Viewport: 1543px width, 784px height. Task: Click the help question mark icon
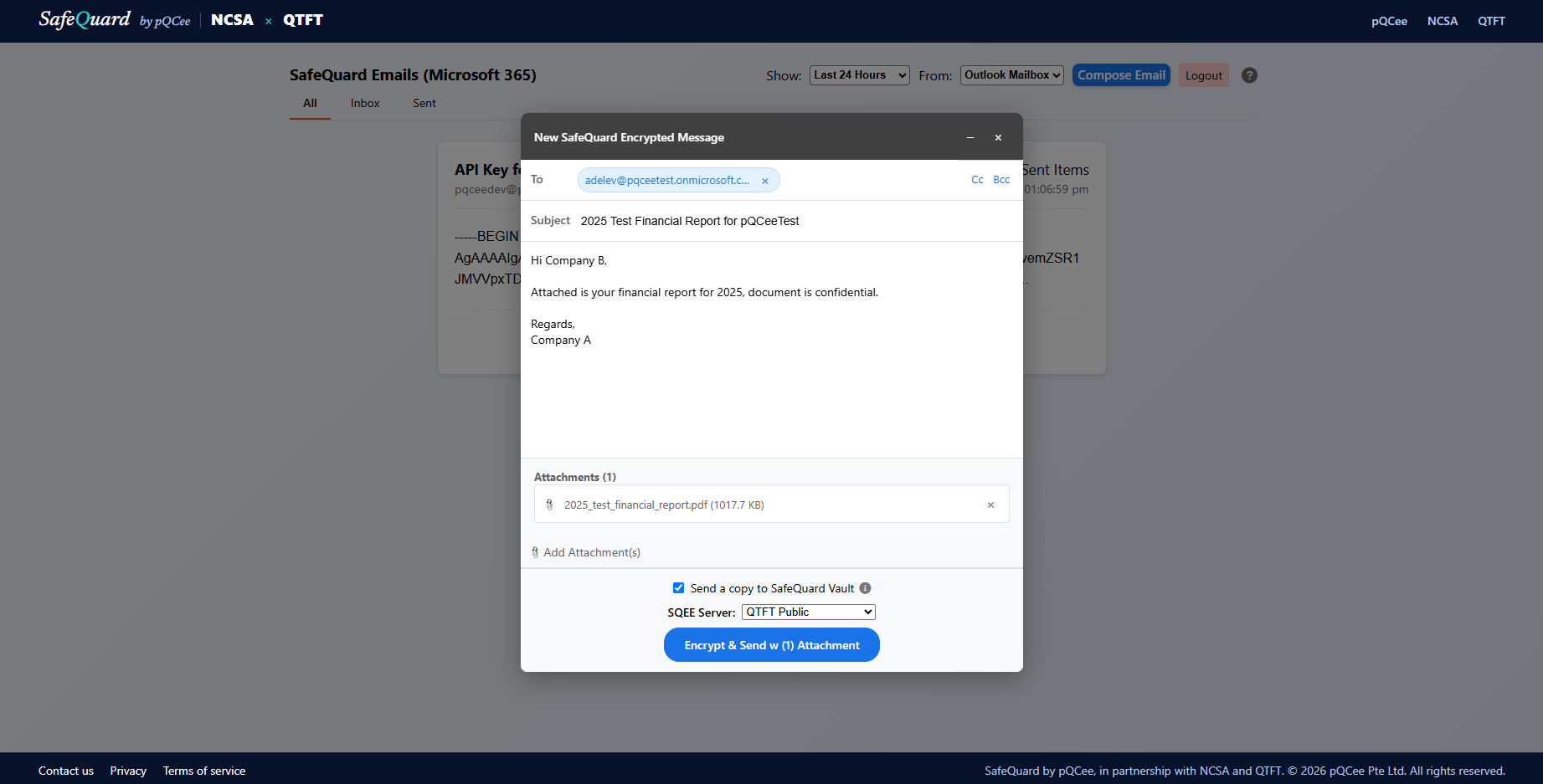[1249, 75]
